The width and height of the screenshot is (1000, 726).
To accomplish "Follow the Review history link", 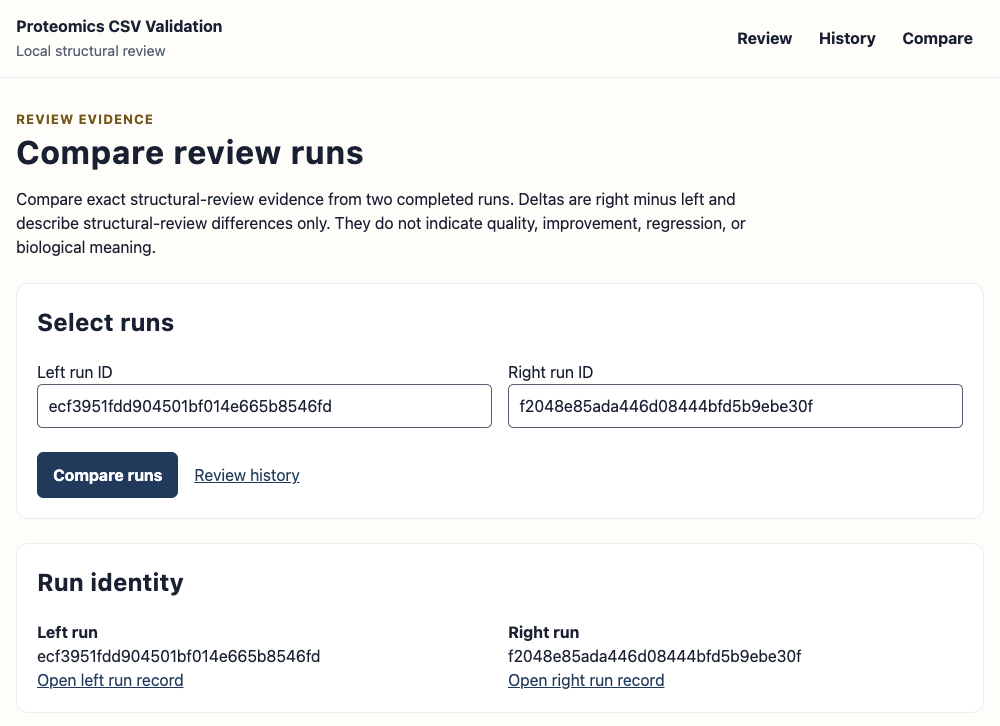I will tap(247, 475).
